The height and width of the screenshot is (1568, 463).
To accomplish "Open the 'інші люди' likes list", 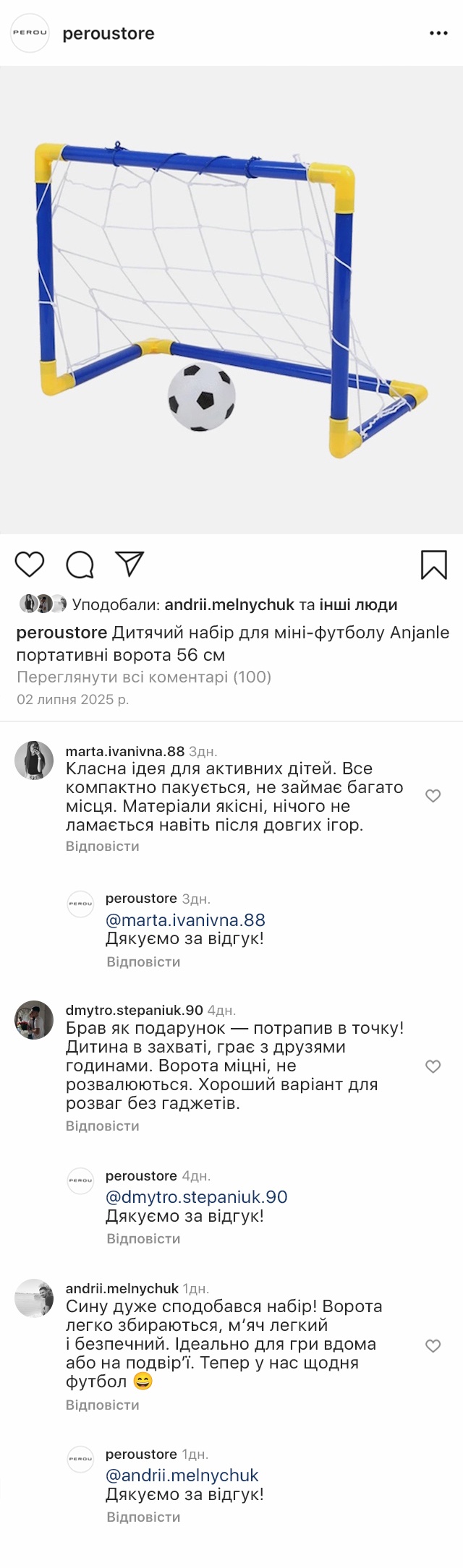I will tap(358, 604).
